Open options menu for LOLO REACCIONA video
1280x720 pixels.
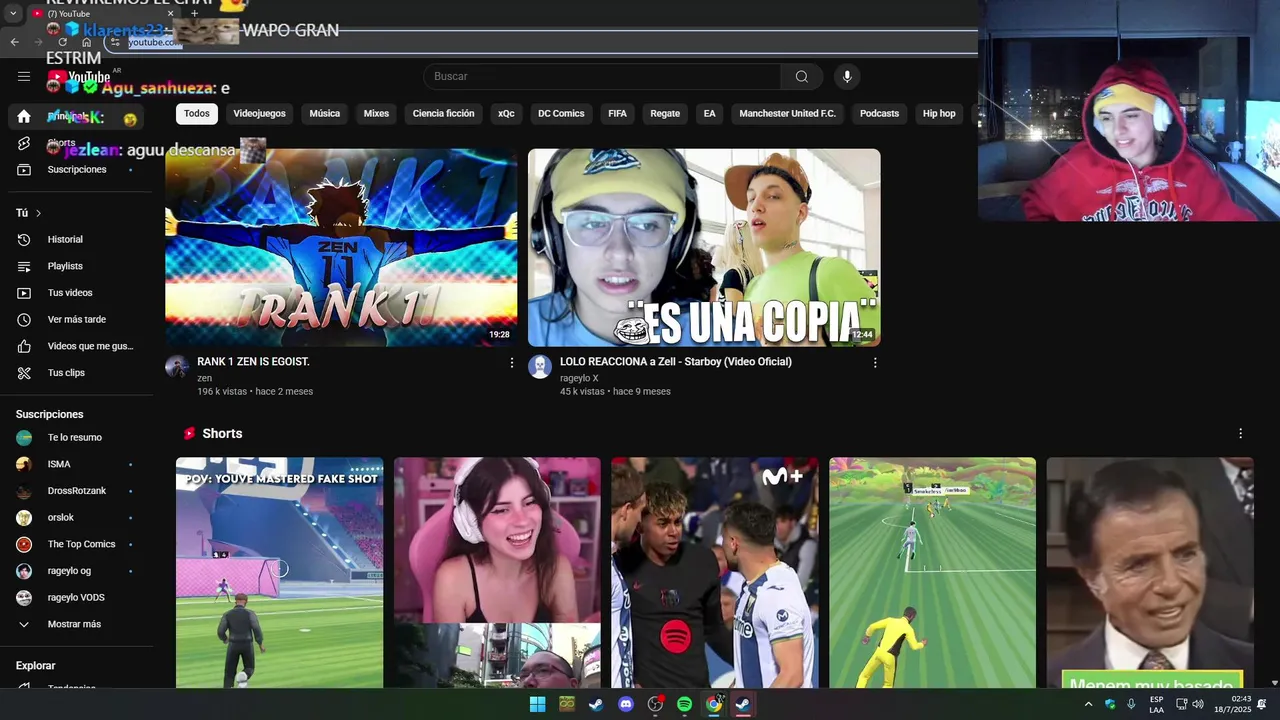tap(875, 363)
